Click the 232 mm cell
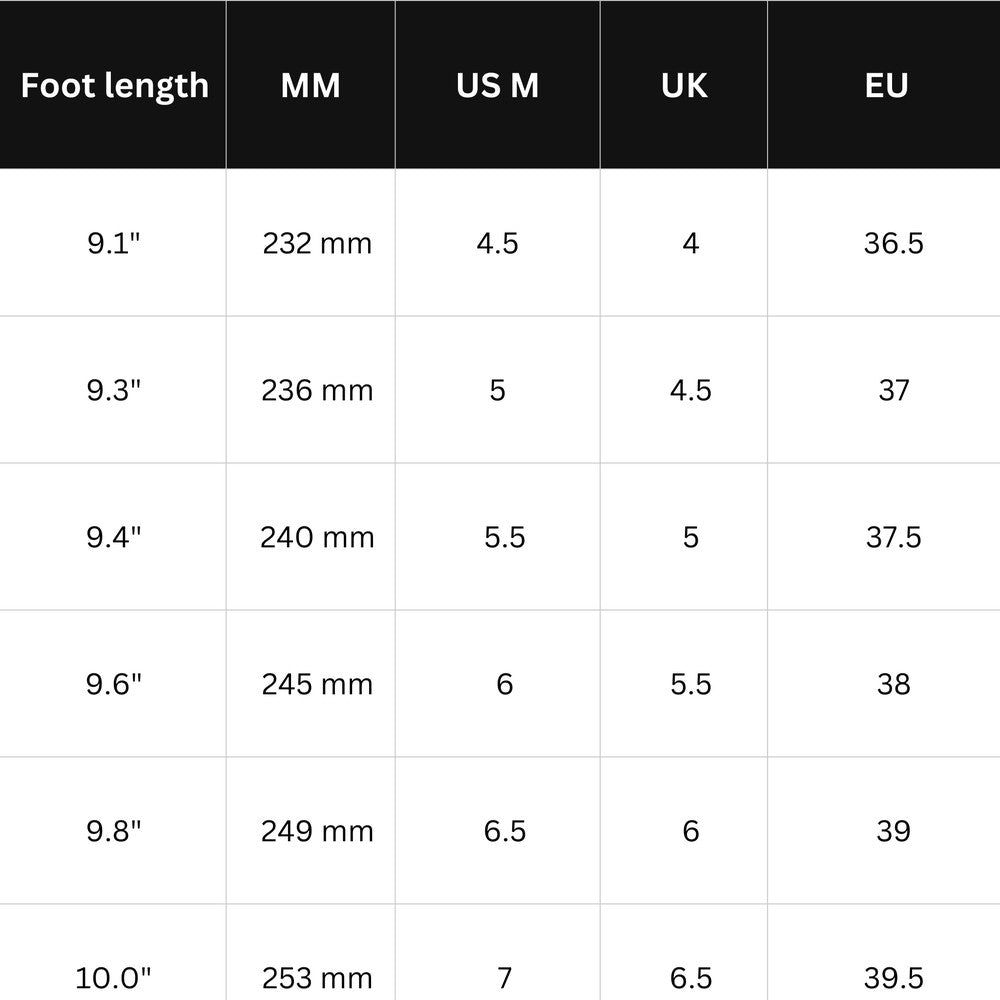The height and width of the screenshot is (1000, 1000). click(311, 243)
